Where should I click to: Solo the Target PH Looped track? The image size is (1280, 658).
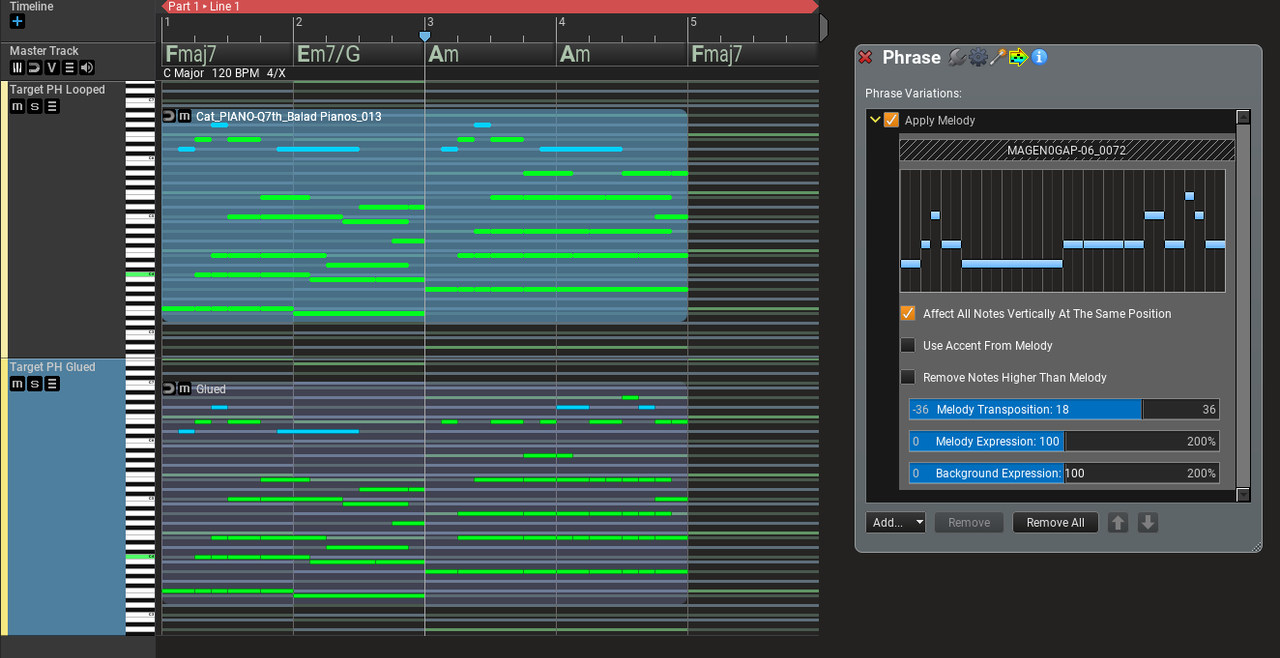coord(34,106)
